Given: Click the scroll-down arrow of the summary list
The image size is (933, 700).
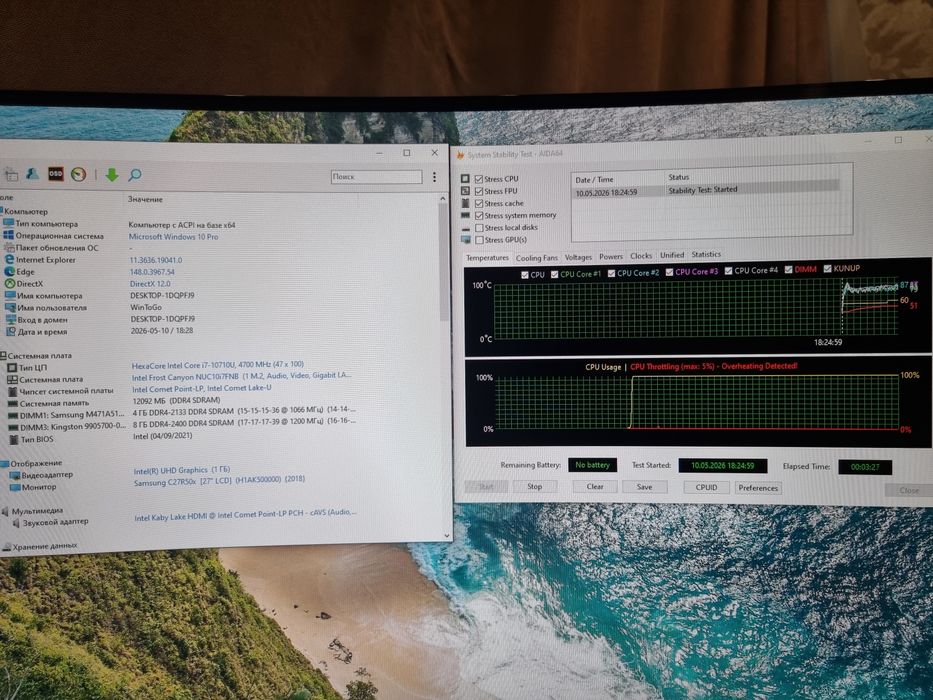Looking at the screenshot, I should pyautogui.click(x=447, y=536).
